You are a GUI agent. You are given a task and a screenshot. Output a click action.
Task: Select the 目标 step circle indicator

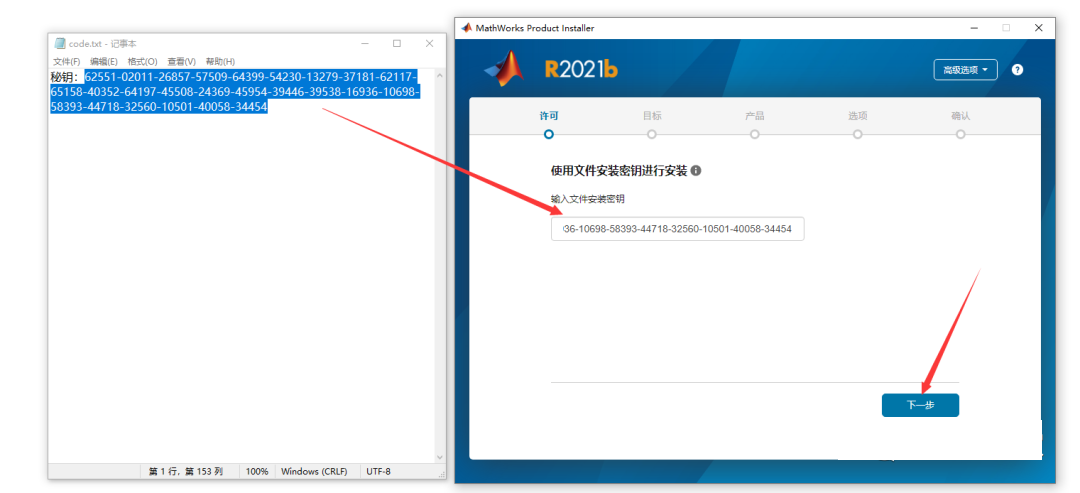652,134
